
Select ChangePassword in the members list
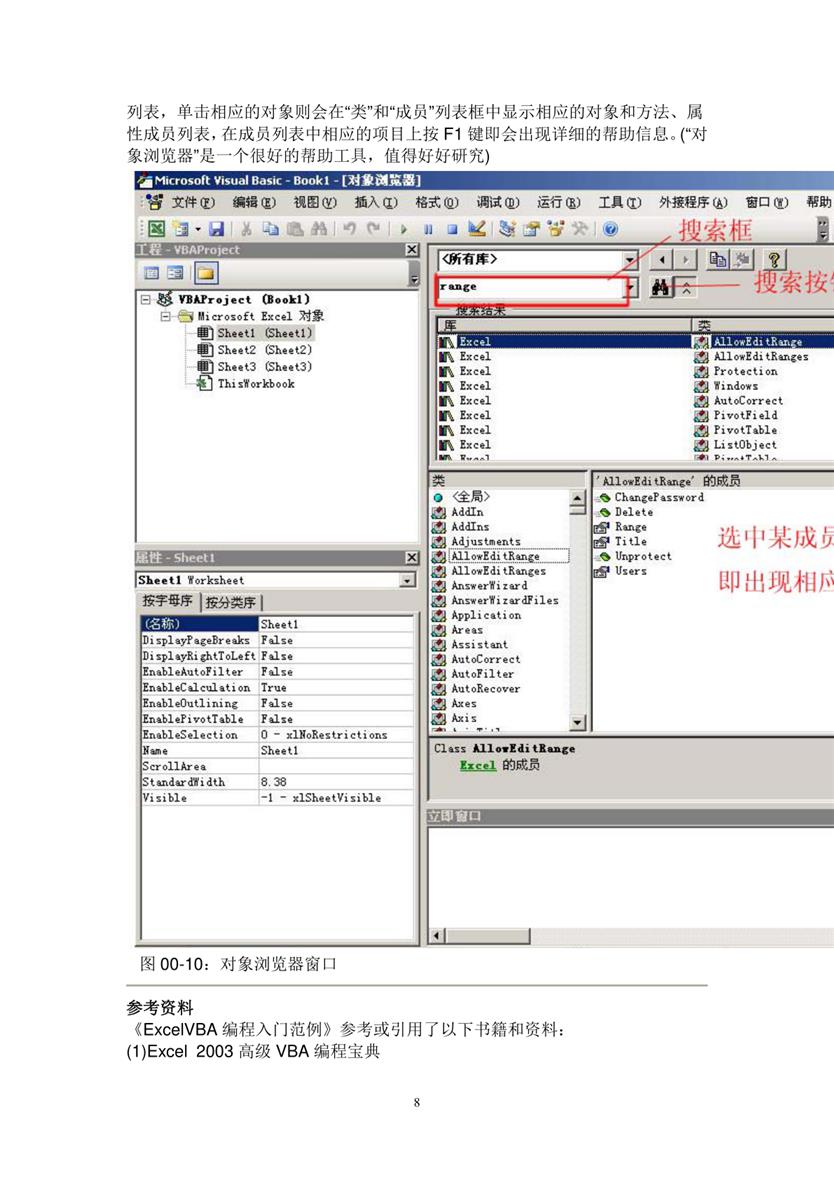[658, 497]
